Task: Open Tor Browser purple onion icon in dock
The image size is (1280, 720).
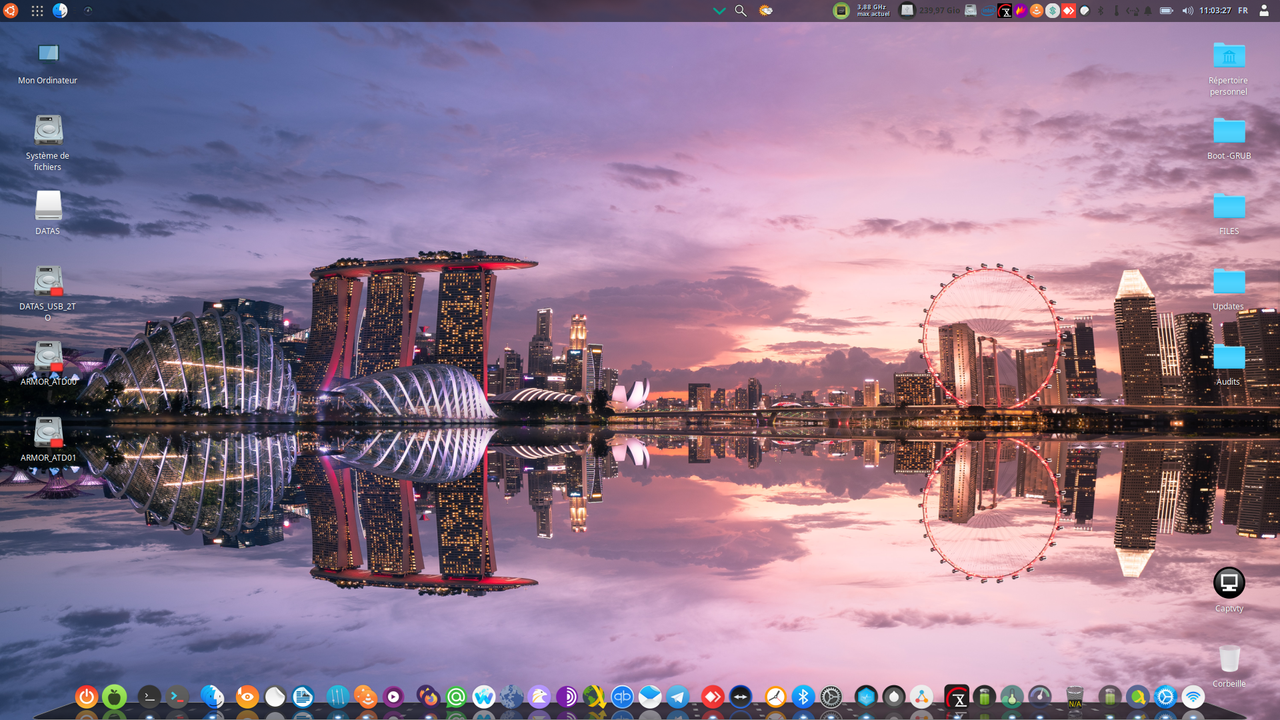Action: tap(566, 697)
